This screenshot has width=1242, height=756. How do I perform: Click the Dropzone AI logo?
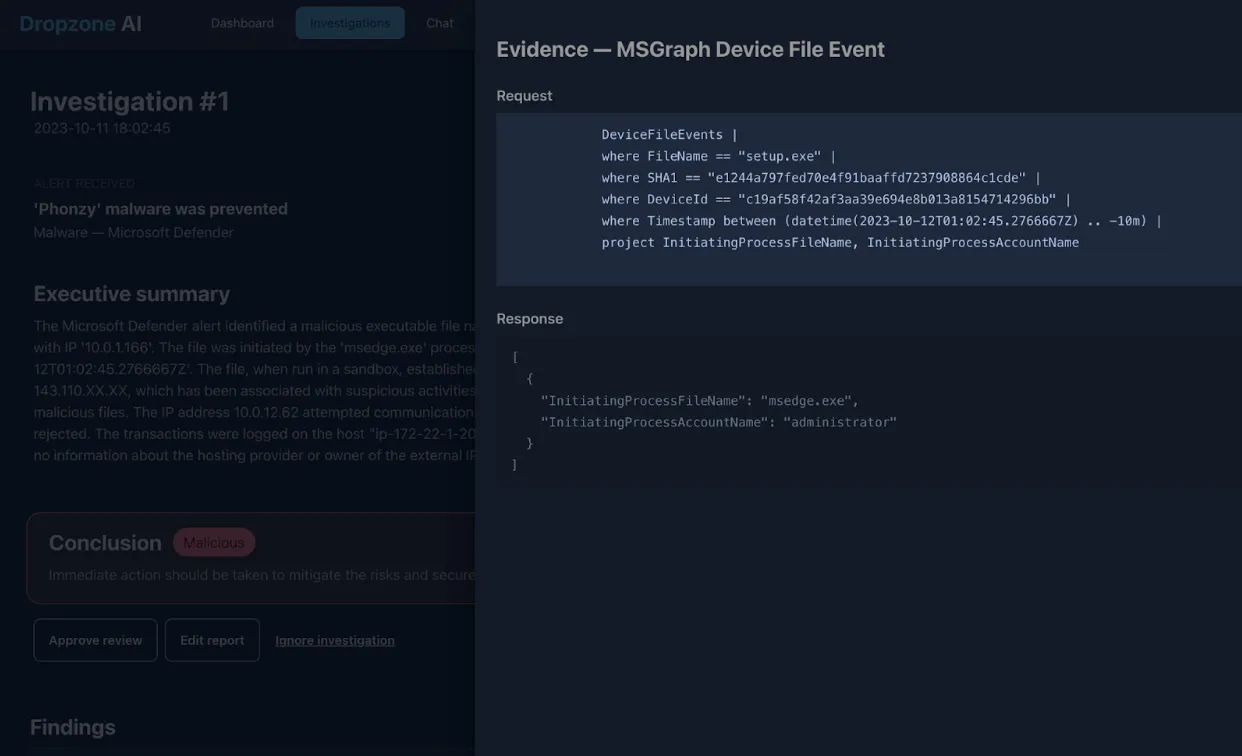point(80,23)
